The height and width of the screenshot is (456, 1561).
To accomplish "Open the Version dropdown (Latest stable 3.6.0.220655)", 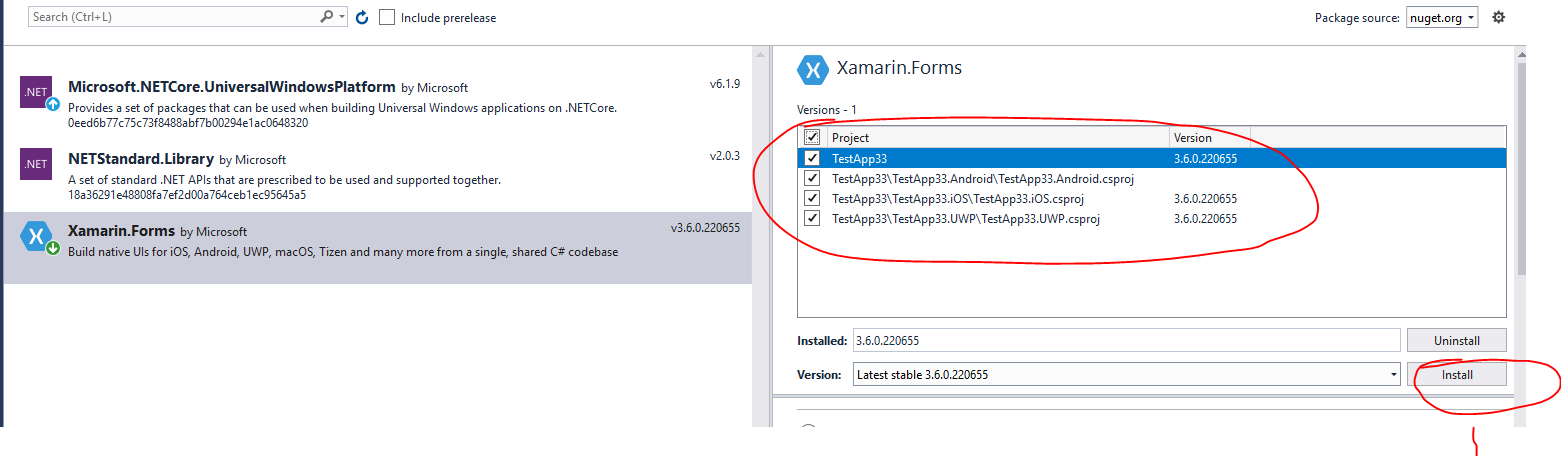I will tap(1127, 374).
